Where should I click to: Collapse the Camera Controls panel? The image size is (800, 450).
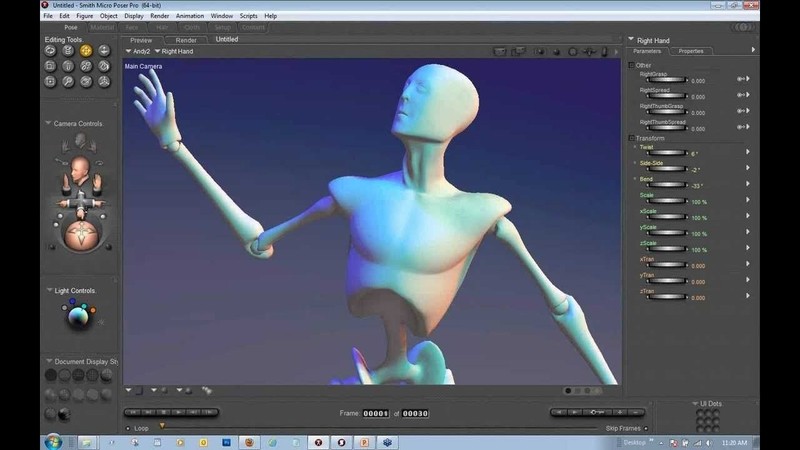click(48, 124)
